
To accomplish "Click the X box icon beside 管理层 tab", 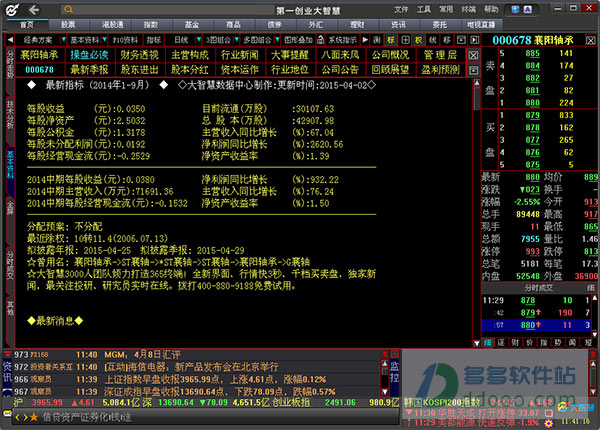I will (x=473, y=55).
